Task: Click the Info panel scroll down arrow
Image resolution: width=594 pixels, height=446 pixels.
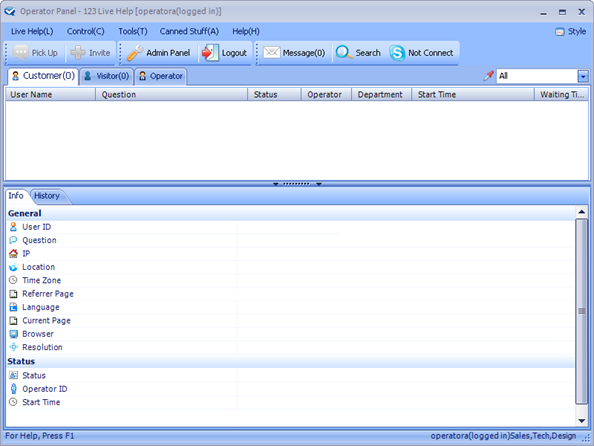Action: pos(581,421)
